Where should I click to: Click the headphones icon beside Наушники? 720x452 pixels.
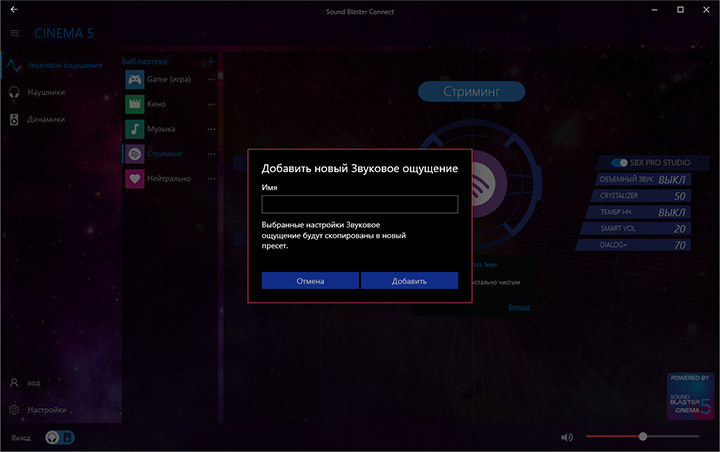[14, 92]
